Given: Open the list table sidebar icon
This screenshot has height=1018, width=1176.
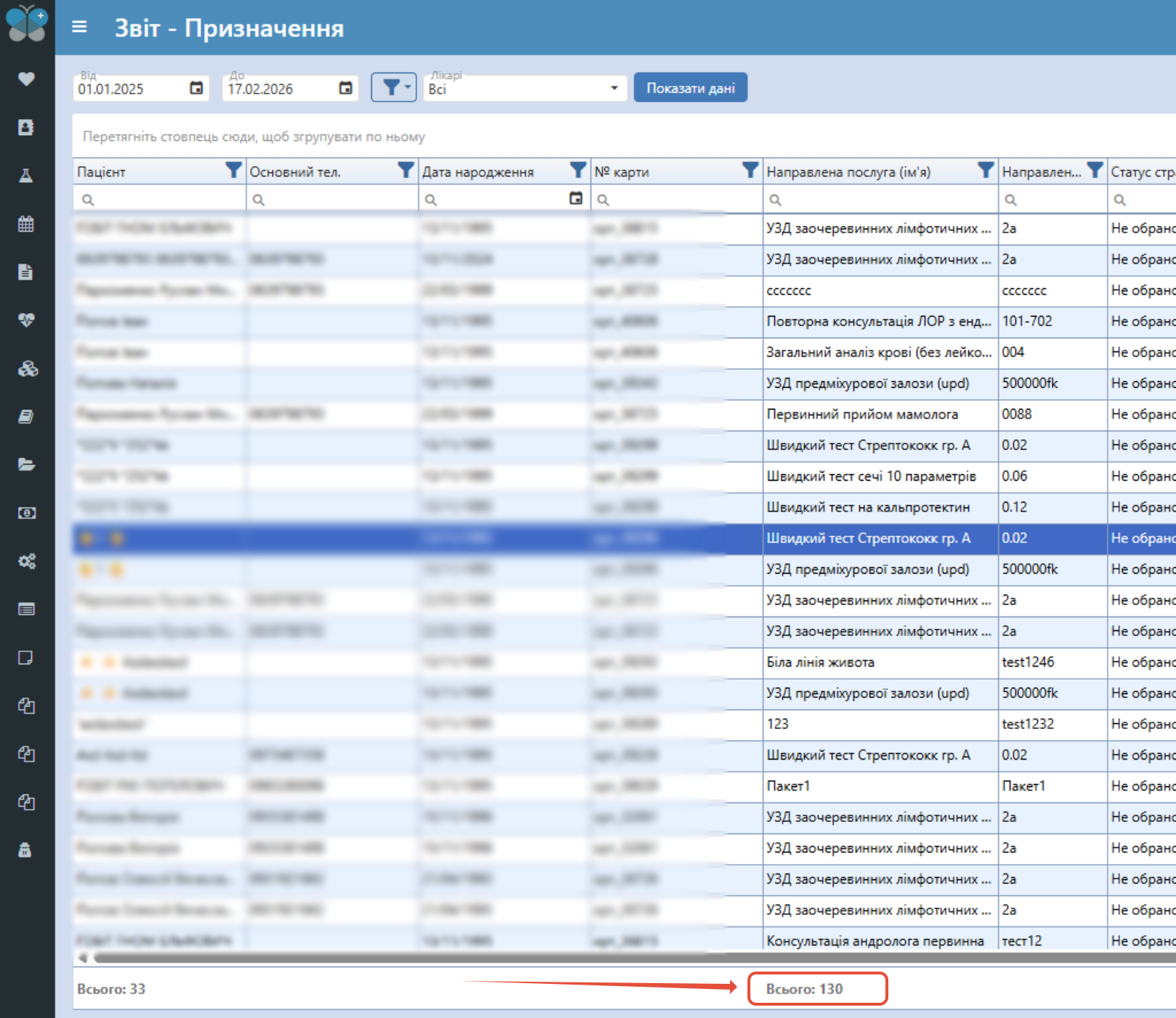Looking at the screenshot, I should 26,609.
